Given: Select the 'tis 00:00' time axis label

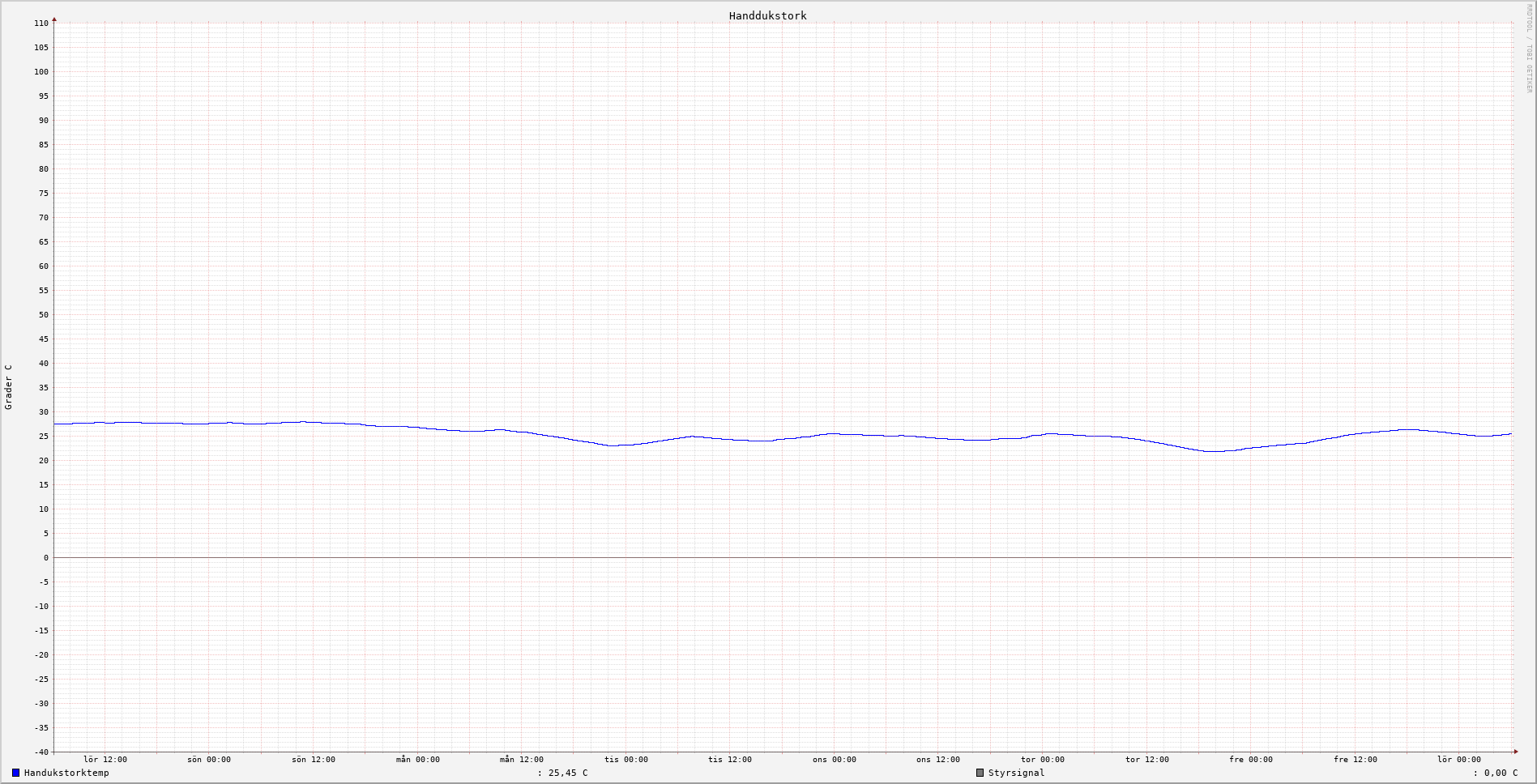Looking at the screenshot, I should tap(625, 760).
